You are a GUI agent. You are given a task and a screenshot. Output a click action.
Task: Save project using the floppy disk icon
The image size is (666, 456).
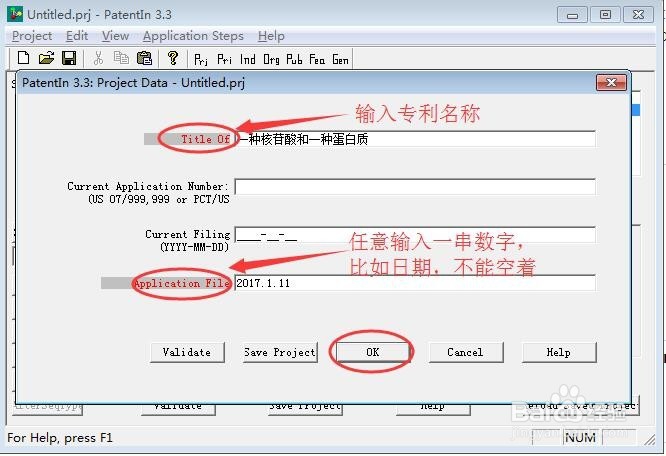click(x=69, y=58)
